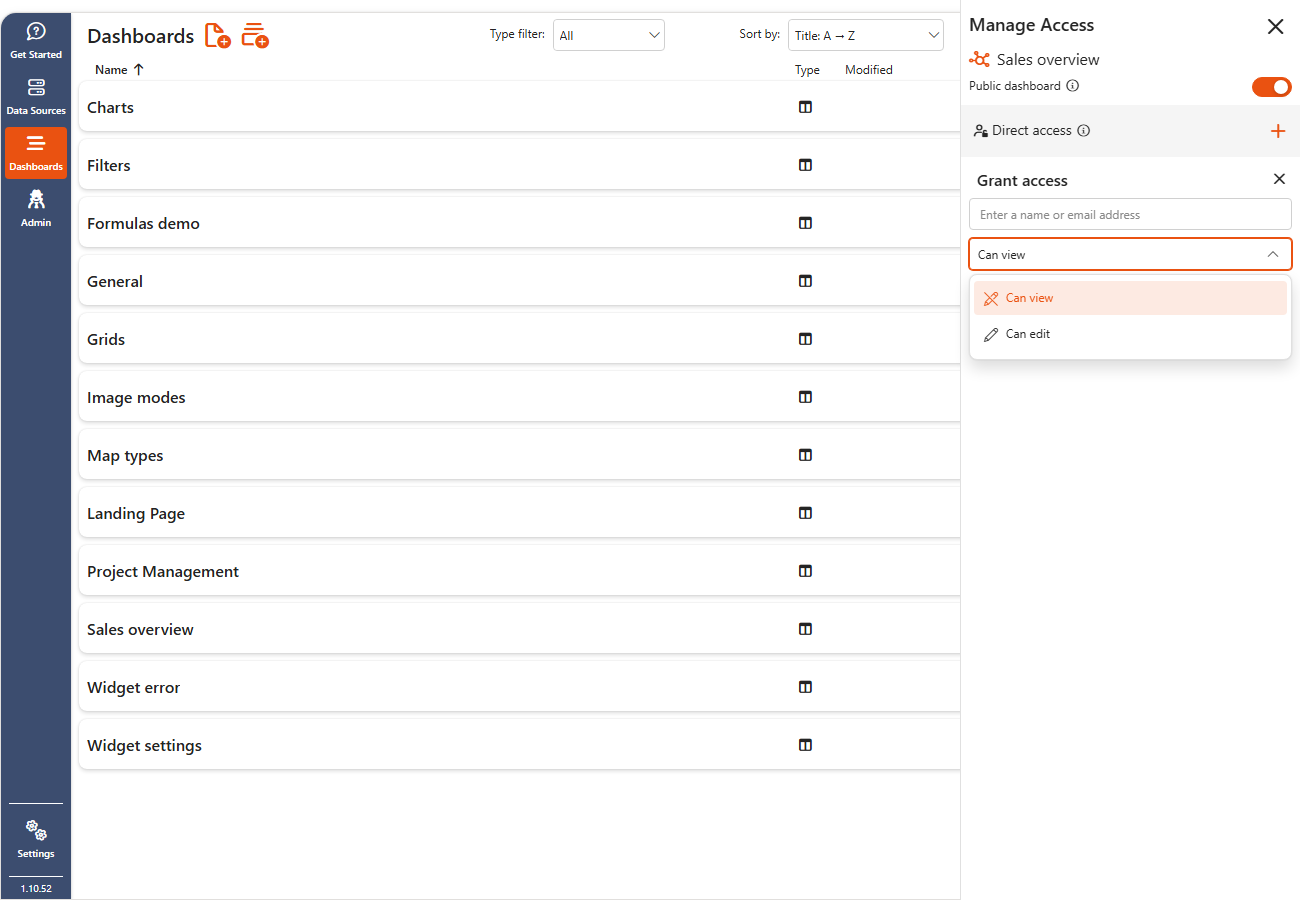Sort by the Name column header
This screenshot has width=1300, height=900.
(x=119, y=70)
